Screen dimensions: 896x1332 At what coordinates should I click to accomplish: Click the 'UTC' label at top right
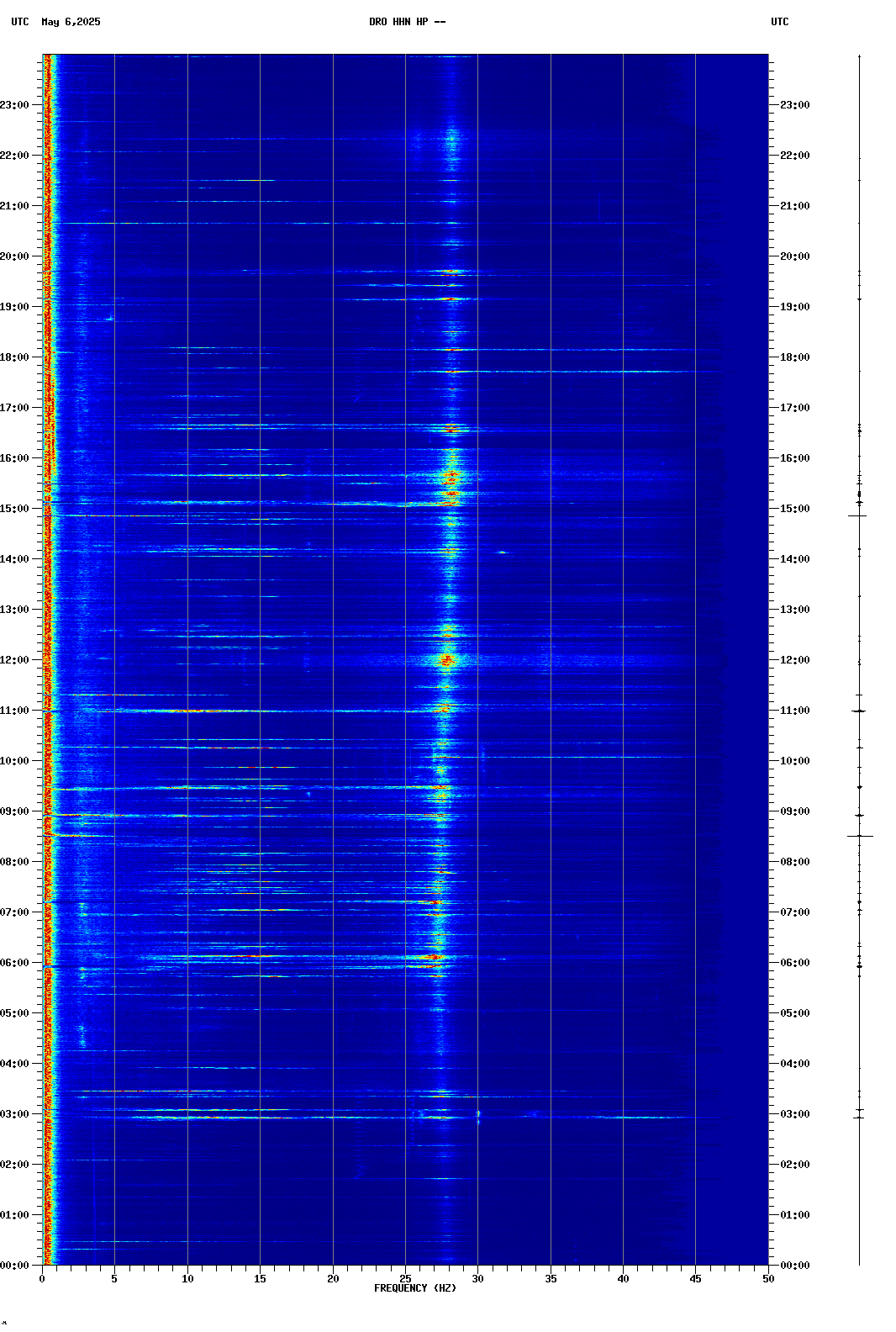pyautogui.click(x=780, y=22)
